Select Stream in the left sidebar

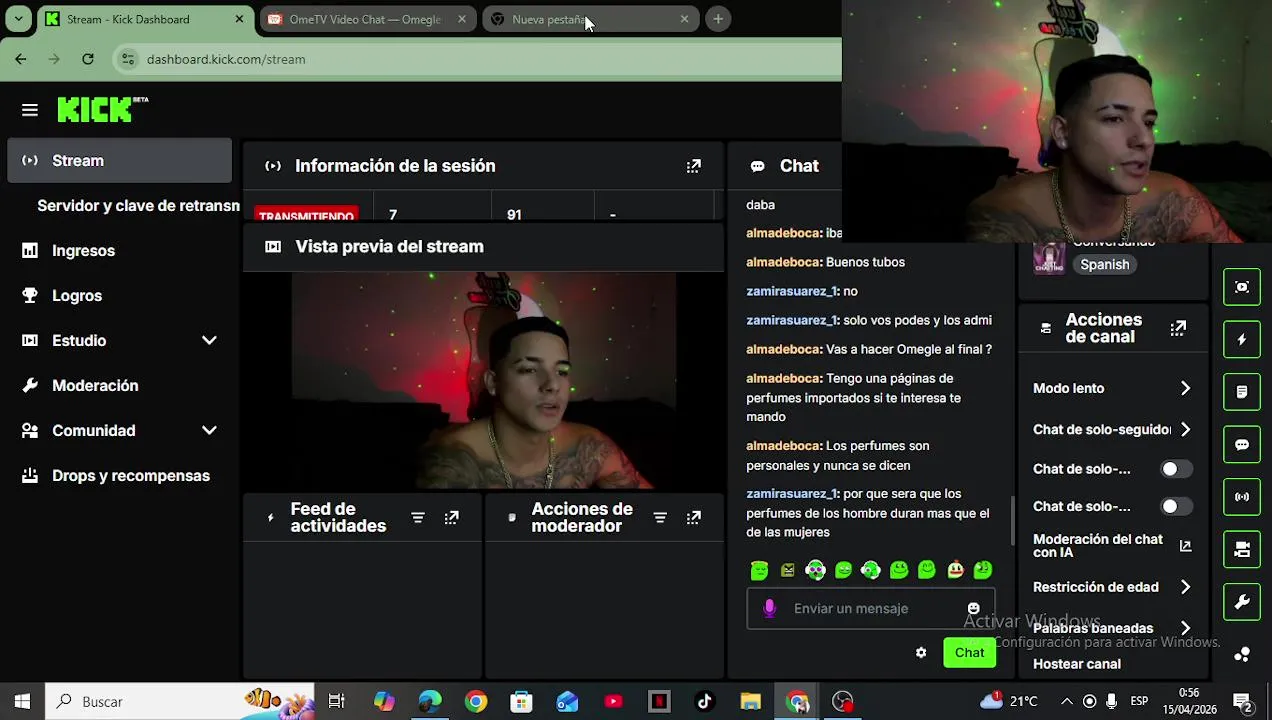[x=119, y=161]
